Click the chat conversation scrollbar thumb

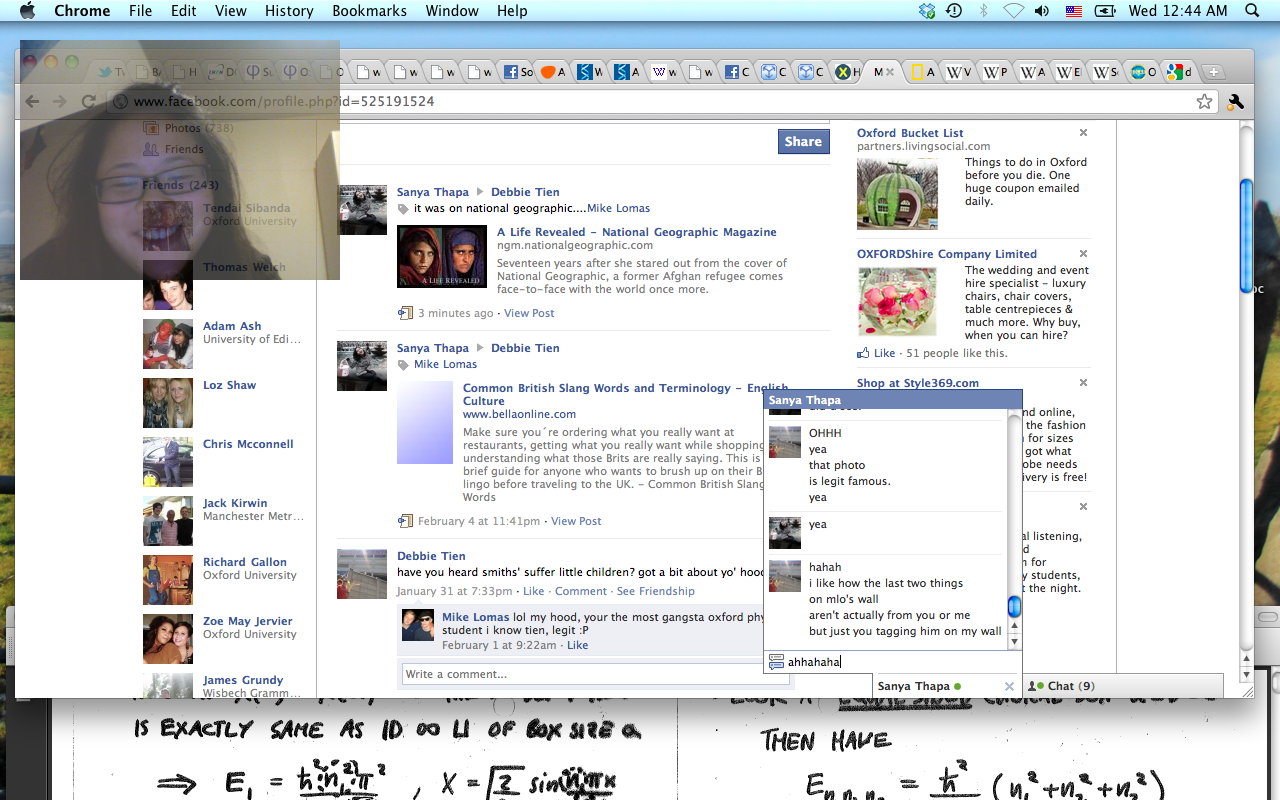pos(1013,607)
